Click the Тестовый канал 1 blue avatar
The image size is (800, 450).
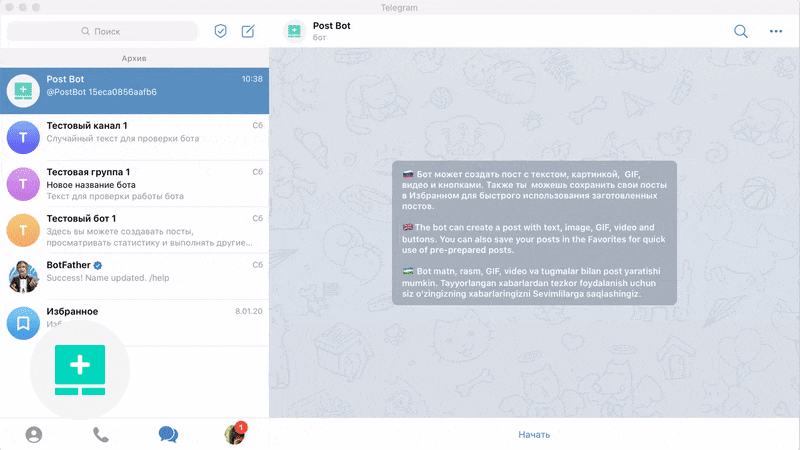click(x=23, y=137)
